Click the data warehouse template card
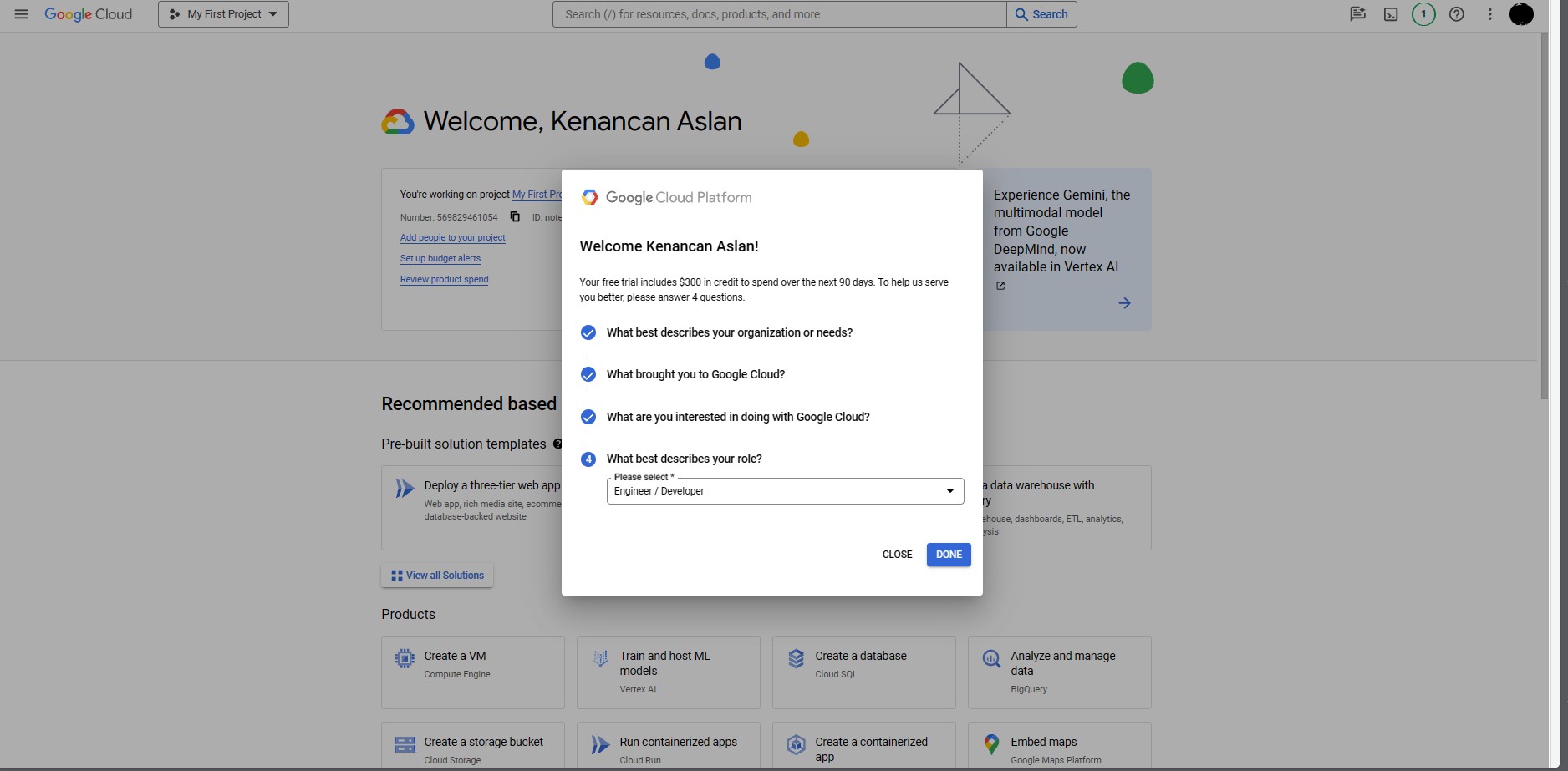Image resolution: width=1568 pixels, height=771 pixels. (1067, 507)
